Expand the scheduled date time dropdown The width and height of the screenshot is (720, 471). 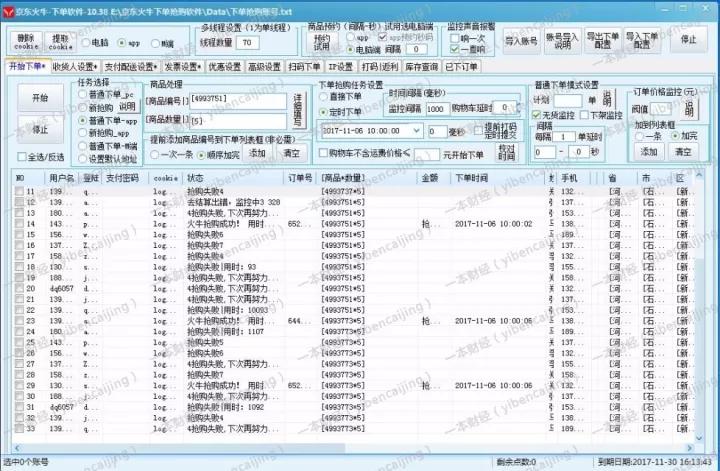click(x=416, y=131)
